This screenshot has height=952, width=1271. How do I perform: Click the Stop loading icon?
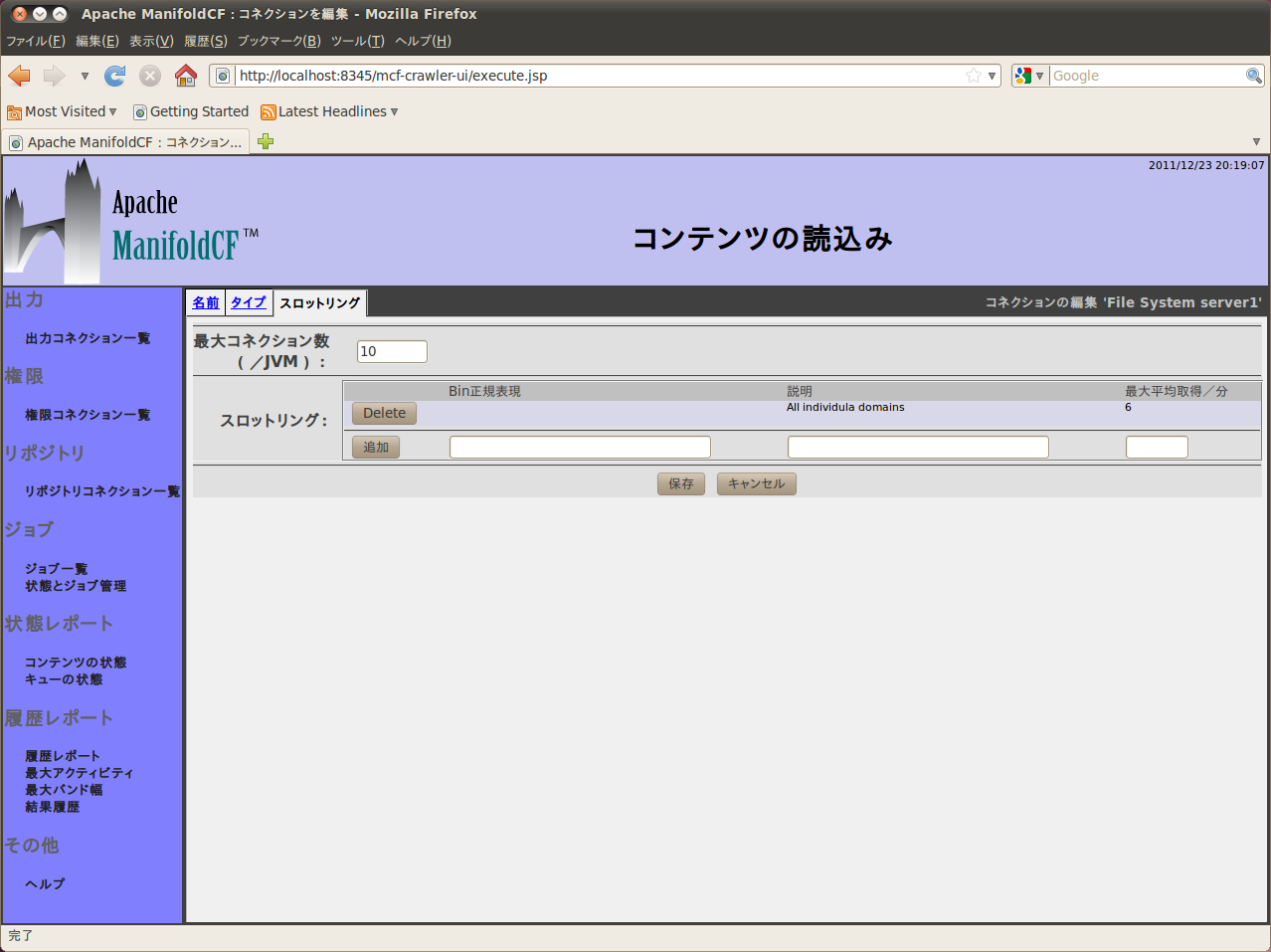(150, 76)
